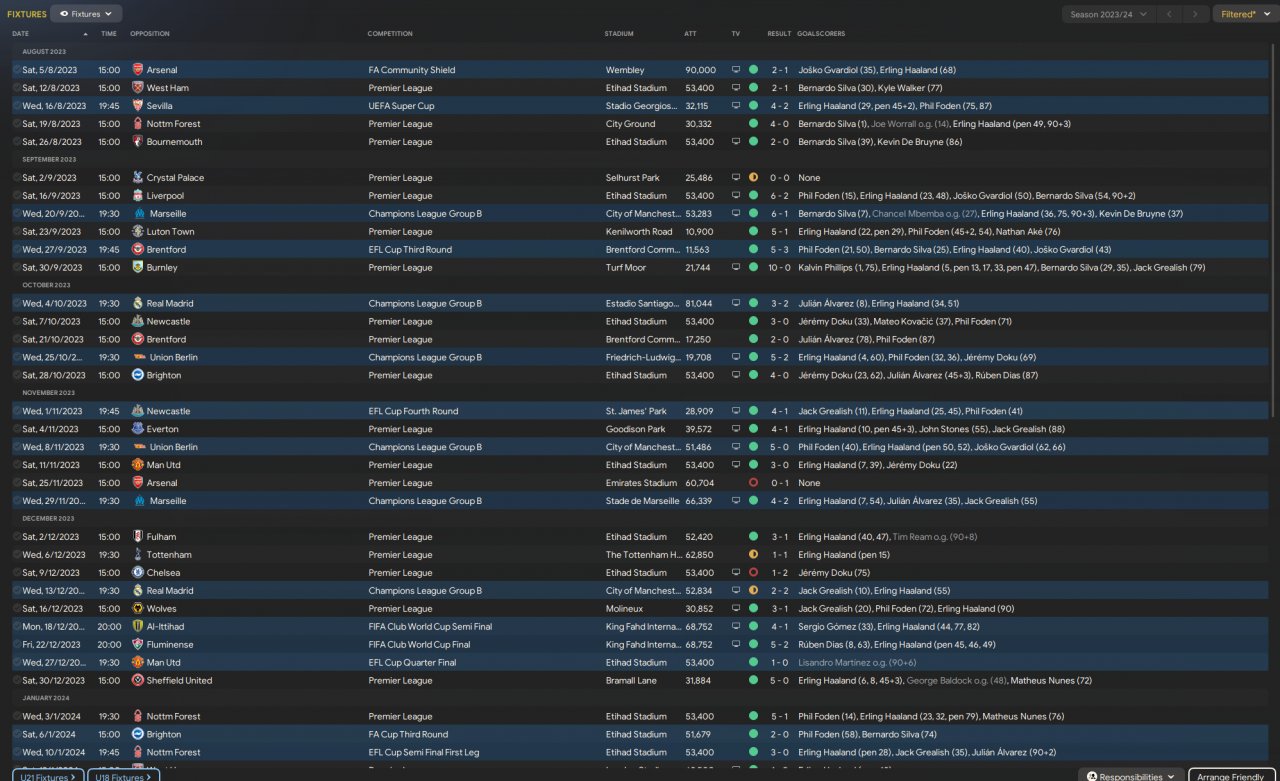Click the 90,000 attendance figure
The image size is (1280, 781).
(700, 70)
